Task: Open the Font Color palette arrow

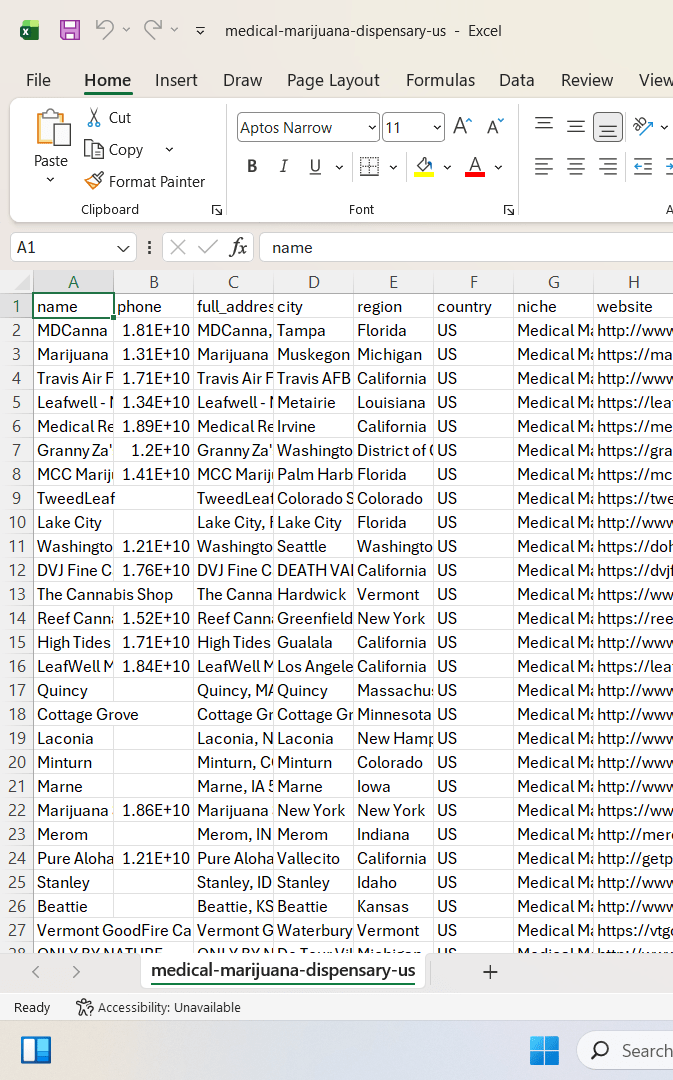Action: (499, 167)
